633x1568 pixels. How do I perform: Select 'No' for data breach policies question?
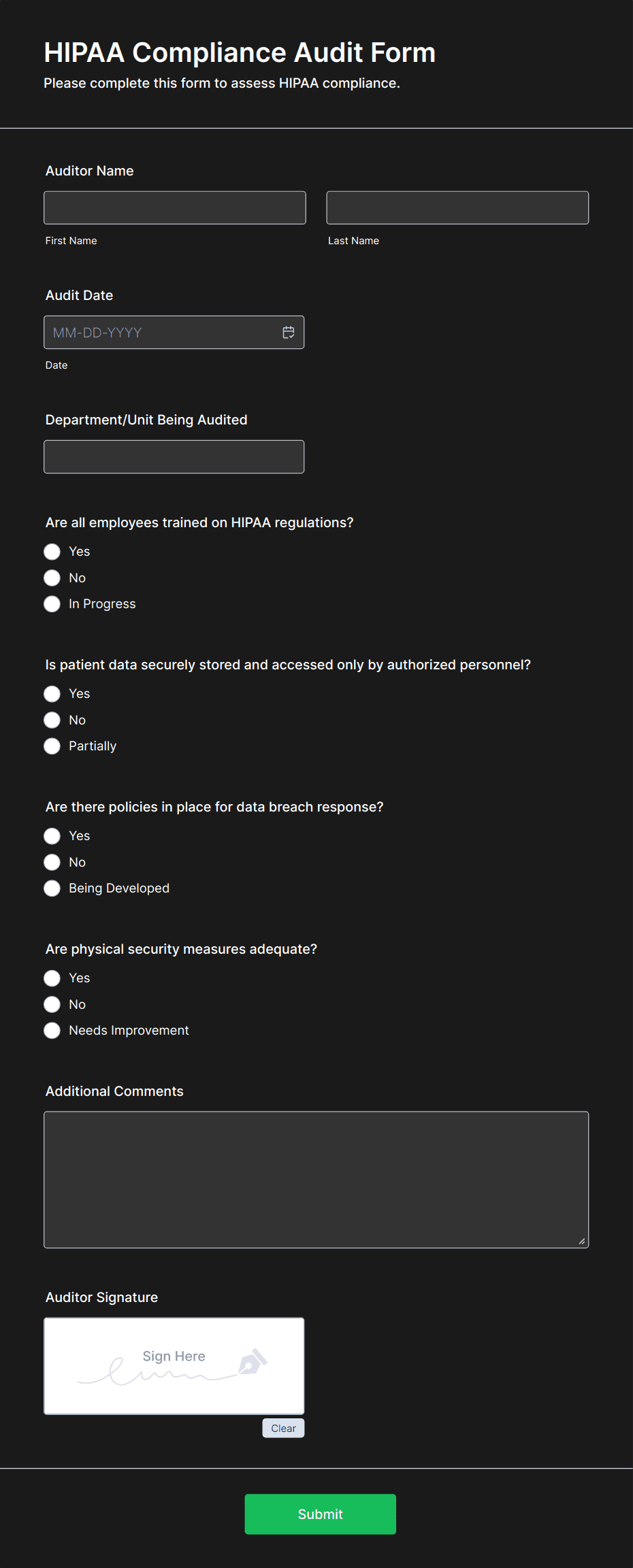click(52, 862)
